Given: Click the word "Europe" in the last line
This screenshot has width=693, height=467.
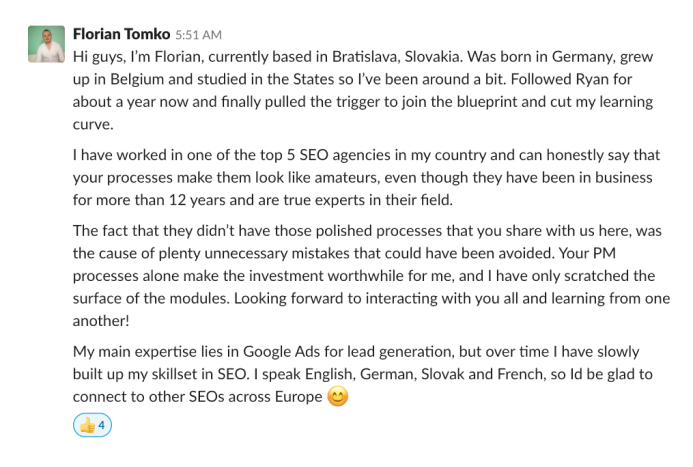Looking at the screenshot, I should (297, 397).
